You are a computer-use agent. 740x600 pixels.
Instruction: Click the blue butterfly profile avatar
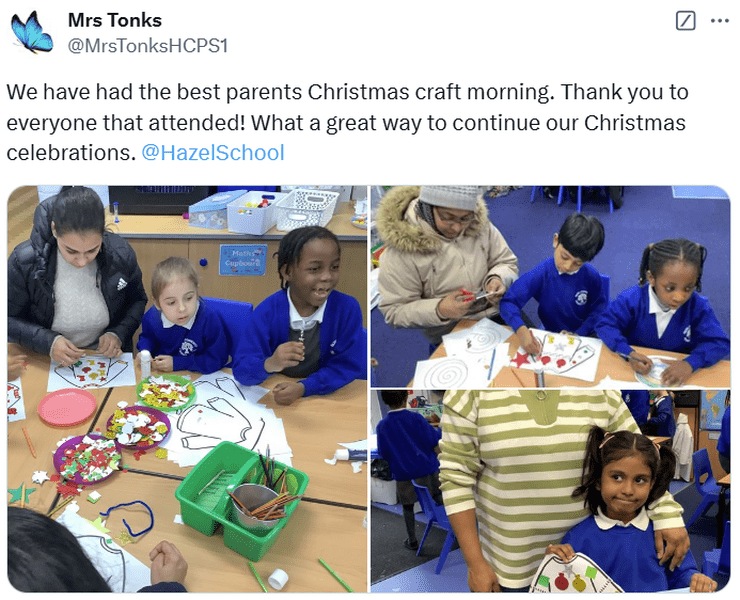point(32,32)
